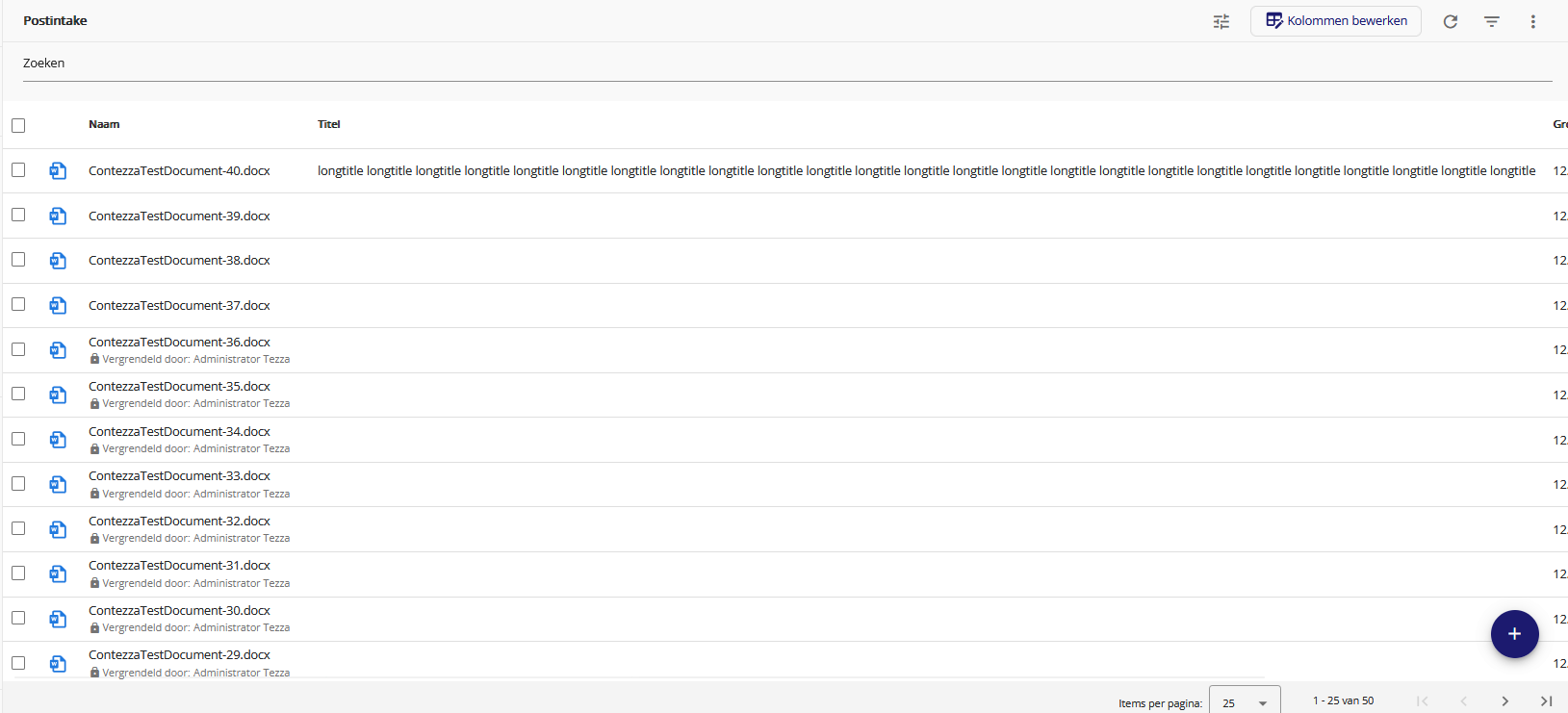Check the box for ContezzaTestDocument-39.docx
The height and width of the screenshot is (713, 1568).
coord(18,216)
